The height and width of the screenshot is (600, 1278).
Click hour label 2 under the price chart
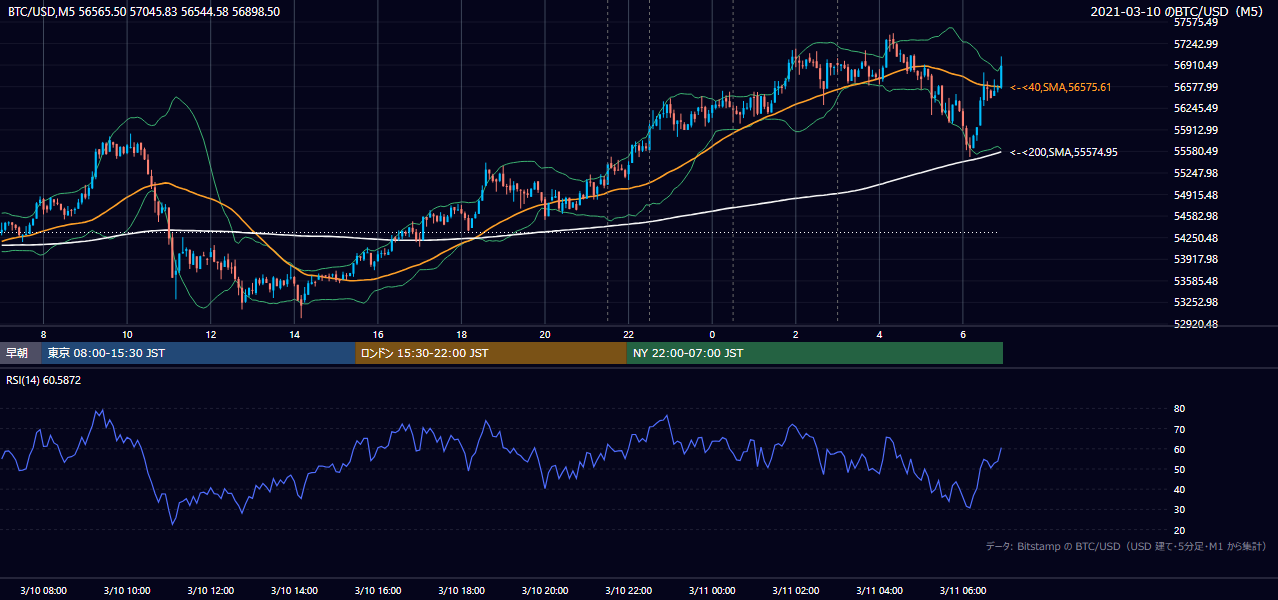[796, 334]
